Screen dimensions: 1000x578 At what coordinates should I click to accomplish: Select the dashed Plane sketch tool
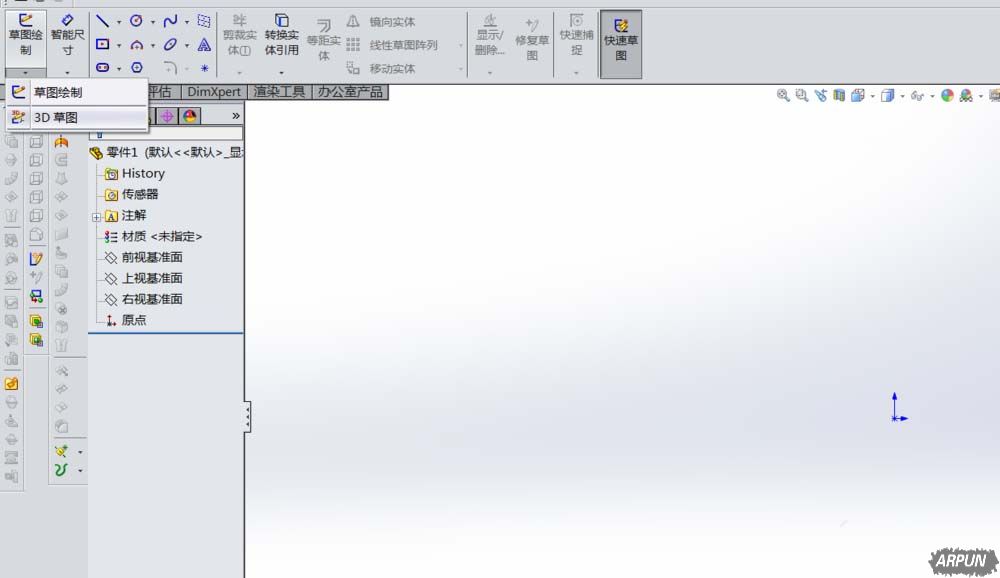204,21
